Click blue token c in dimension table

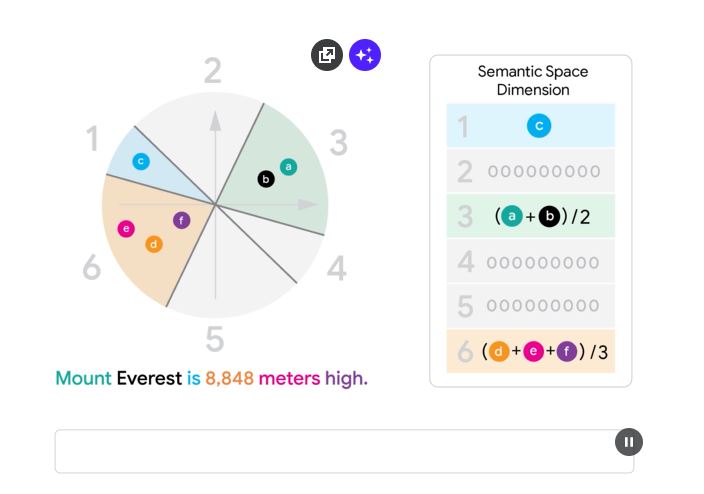(x=539, y=126)
